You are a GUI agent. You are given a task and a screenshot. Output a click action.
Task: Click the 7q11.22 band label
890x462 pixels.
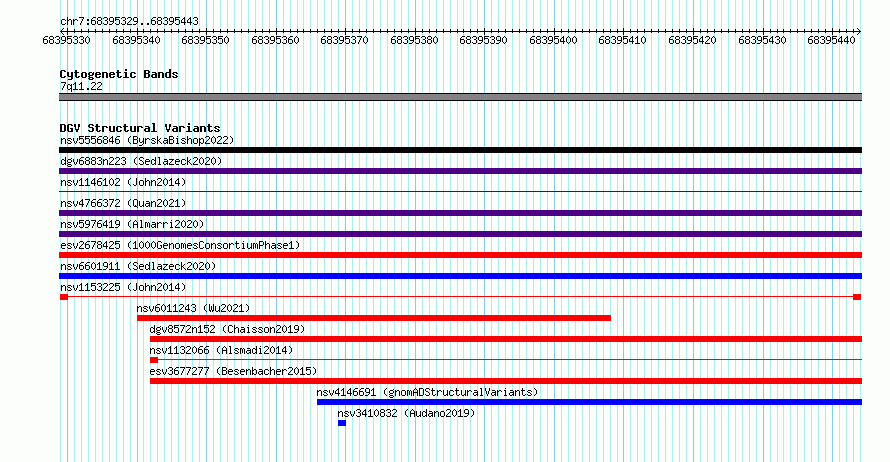click(x=81, y=86)
